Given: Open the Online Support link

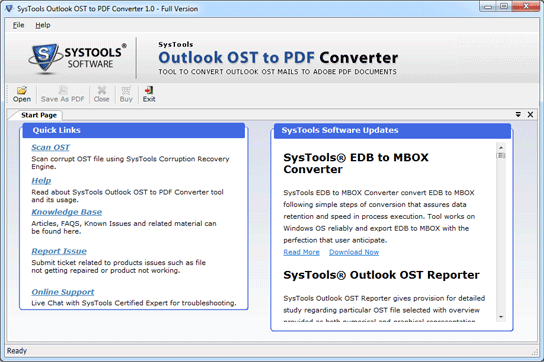Looking at the screenshot, I should coord(63,292).
